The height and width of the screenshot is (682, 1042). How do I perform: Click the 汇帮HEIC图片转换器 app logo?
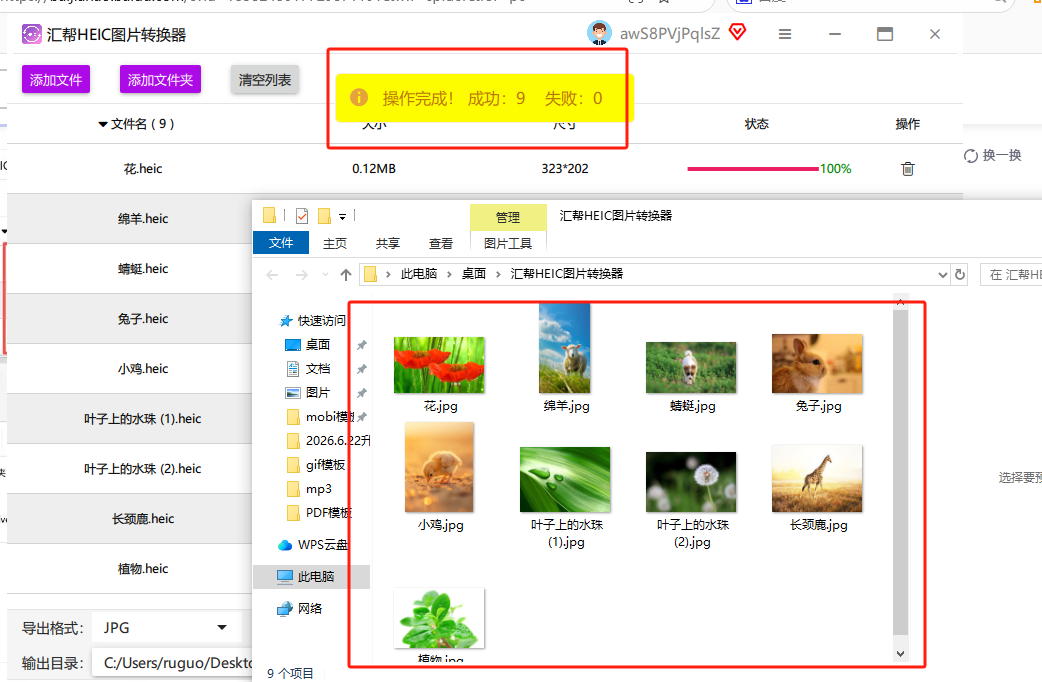tap(31, 34)
